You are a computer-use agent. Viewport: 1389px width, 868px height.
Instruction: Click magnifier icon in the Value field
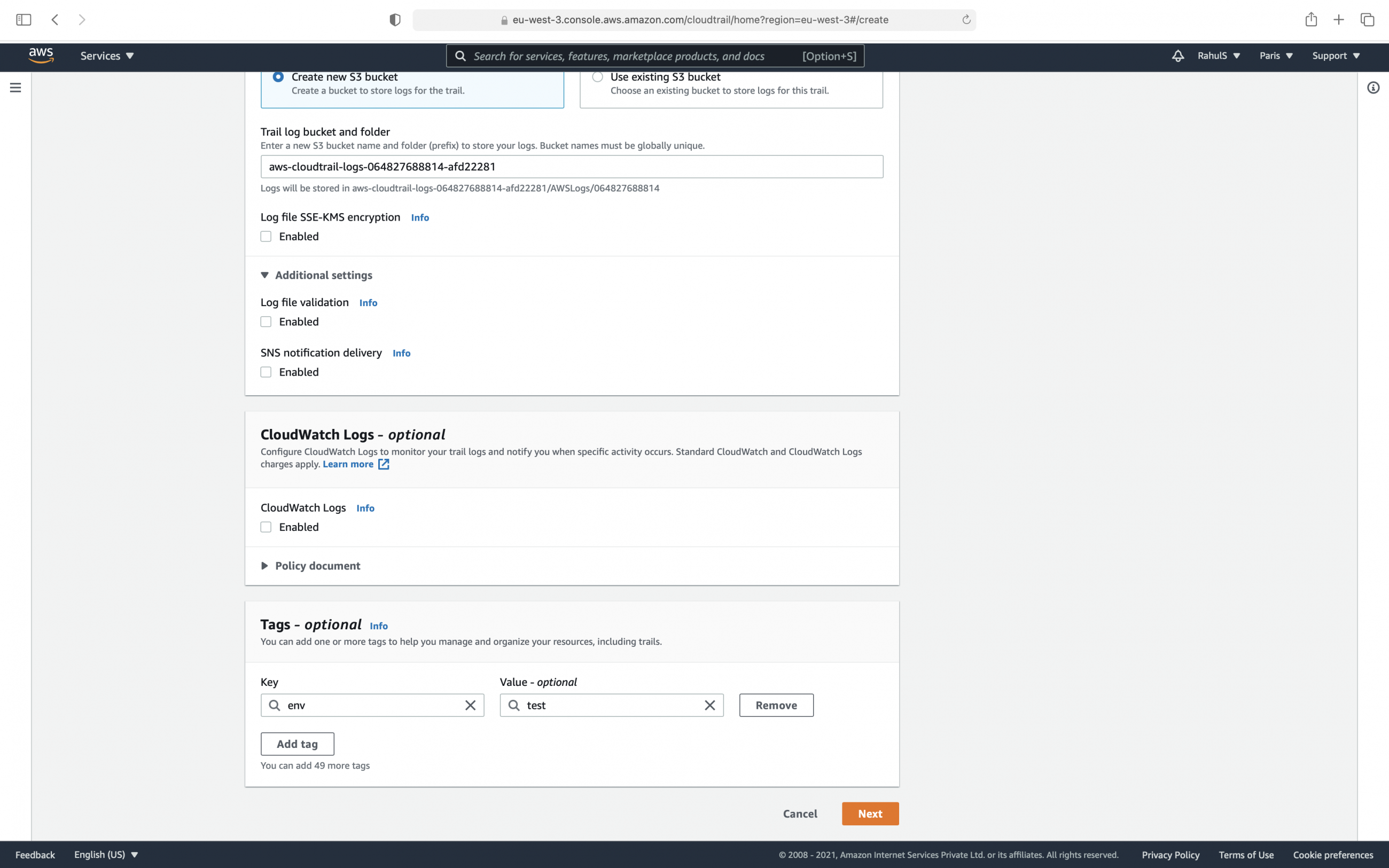(514, 705)
